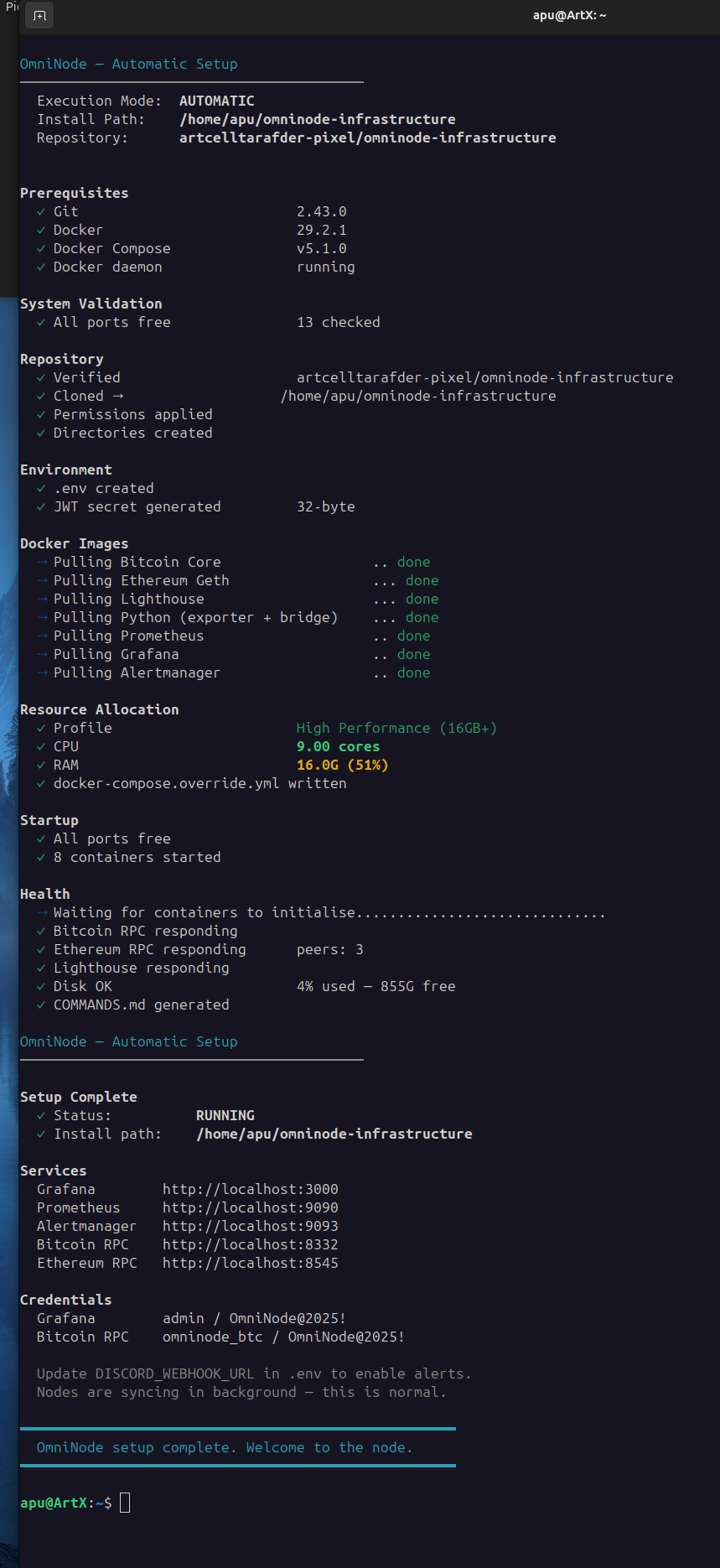Click the 'Services' section heading
Screen dimensions: 720x1568
coord(54,1171)
